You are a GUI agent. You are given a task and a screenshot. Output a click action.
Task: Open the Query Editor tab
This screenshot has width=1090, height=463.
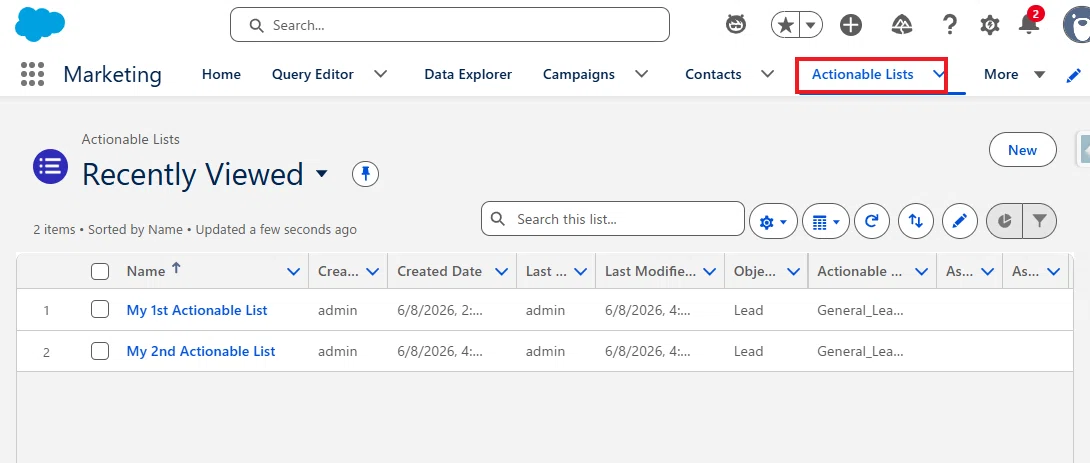pyautogui.click(x=313, y=74)
